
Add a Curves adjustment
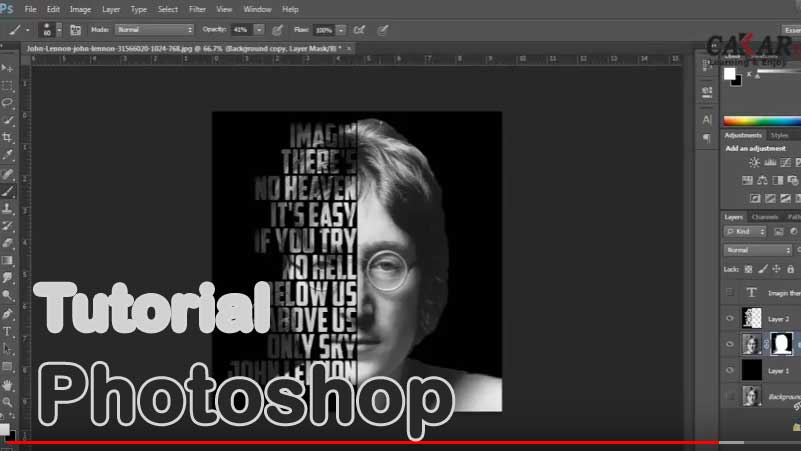tap(786, 163)
